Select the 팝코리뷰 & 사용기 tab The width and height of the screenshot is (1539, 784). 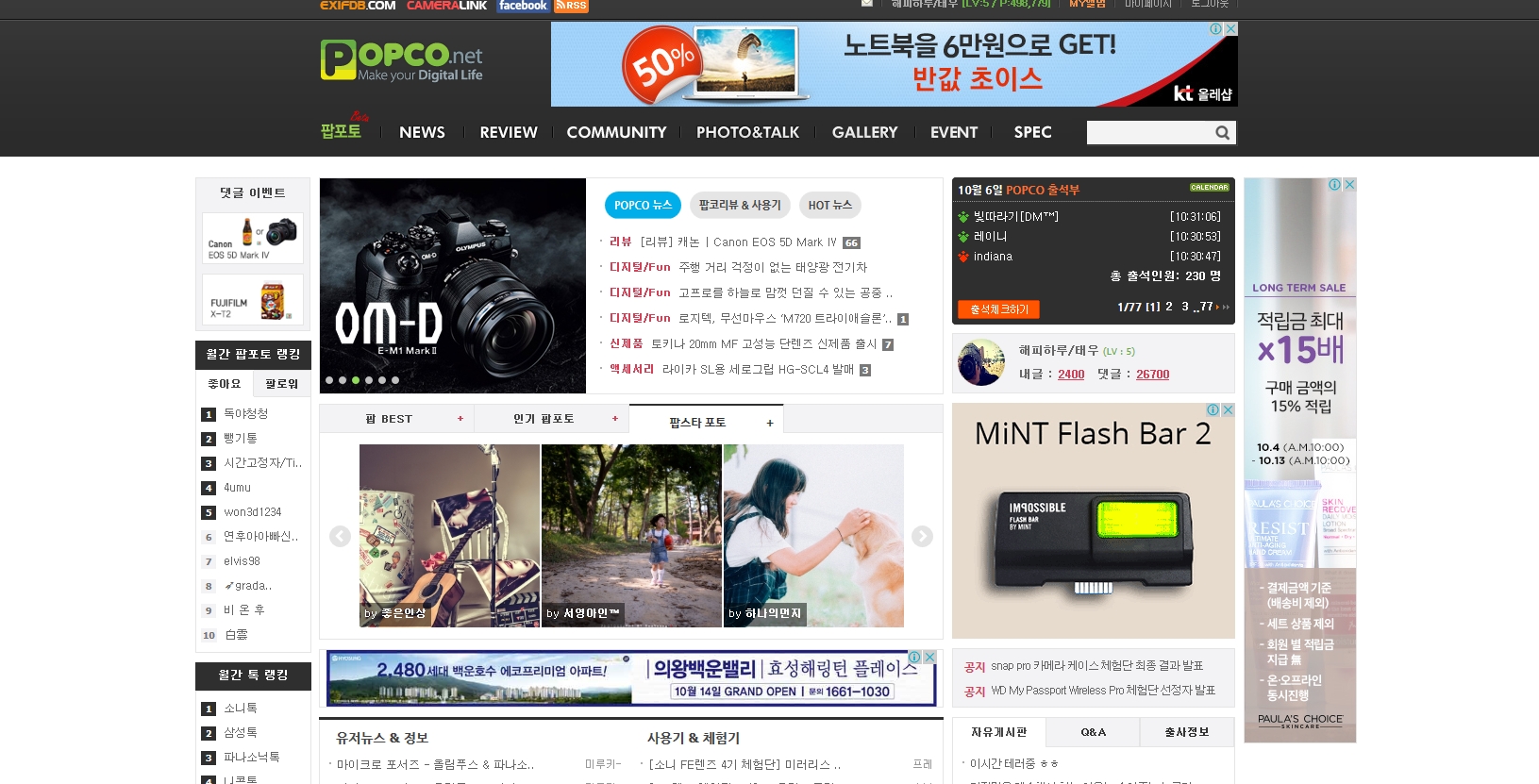click(740, 205)
